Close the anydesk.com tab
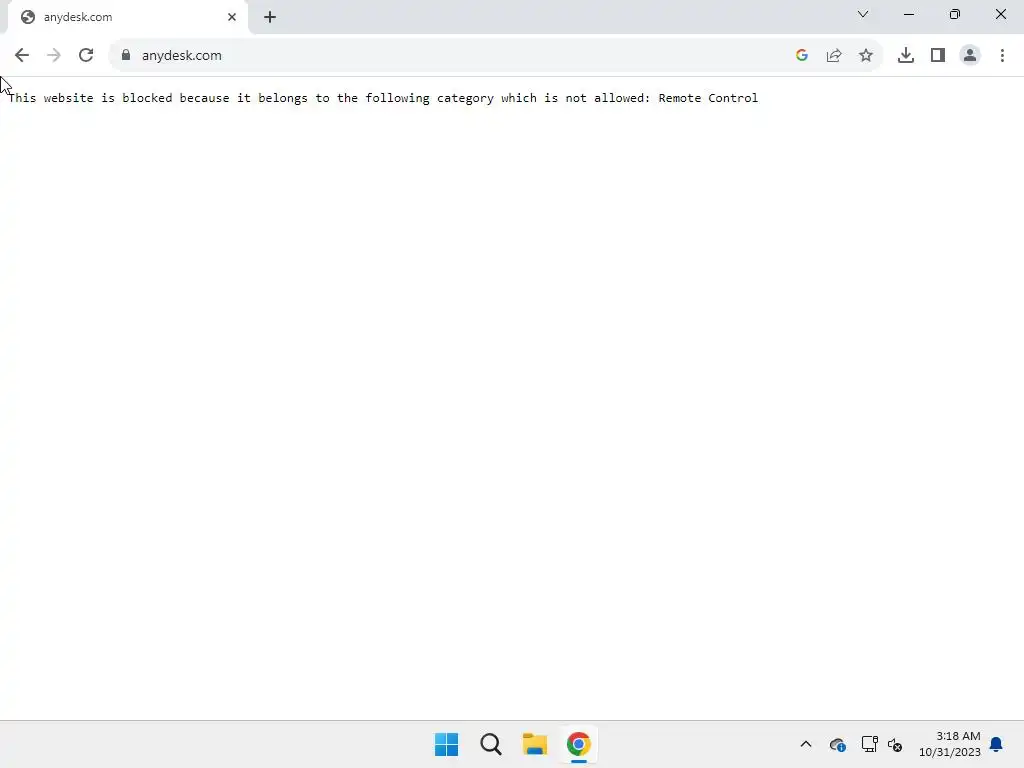 [232, 17]
